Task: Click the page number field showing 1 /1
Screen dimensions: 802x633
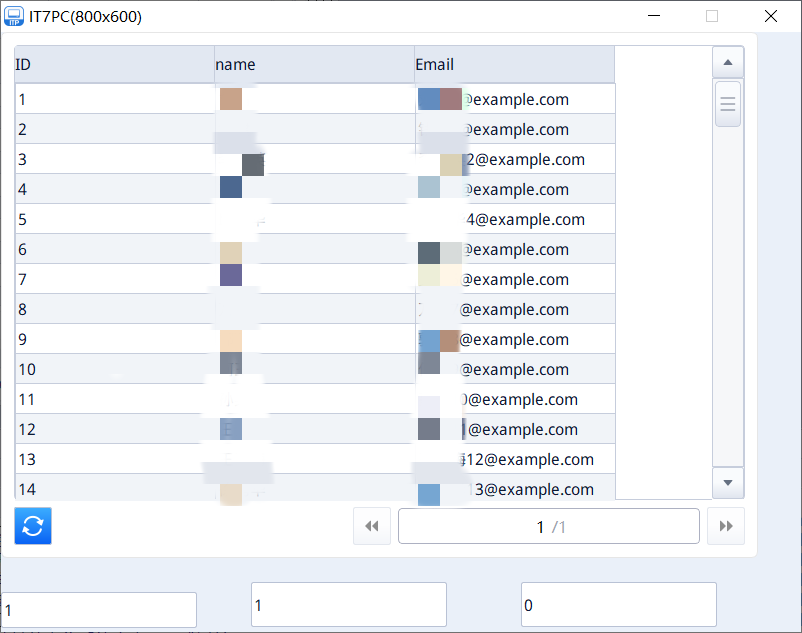Action: (549, 526)
